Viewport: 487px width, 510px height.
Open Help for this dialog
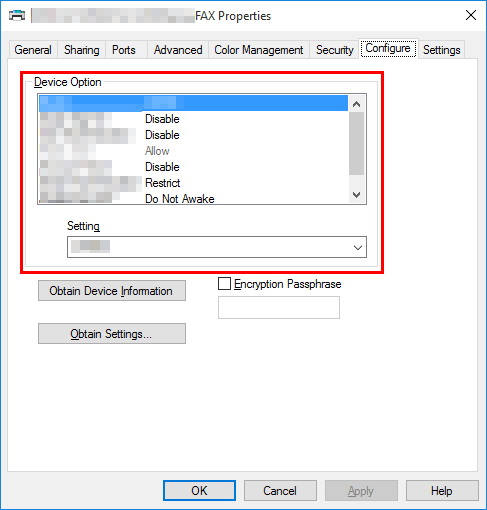(x=442, y=491)
